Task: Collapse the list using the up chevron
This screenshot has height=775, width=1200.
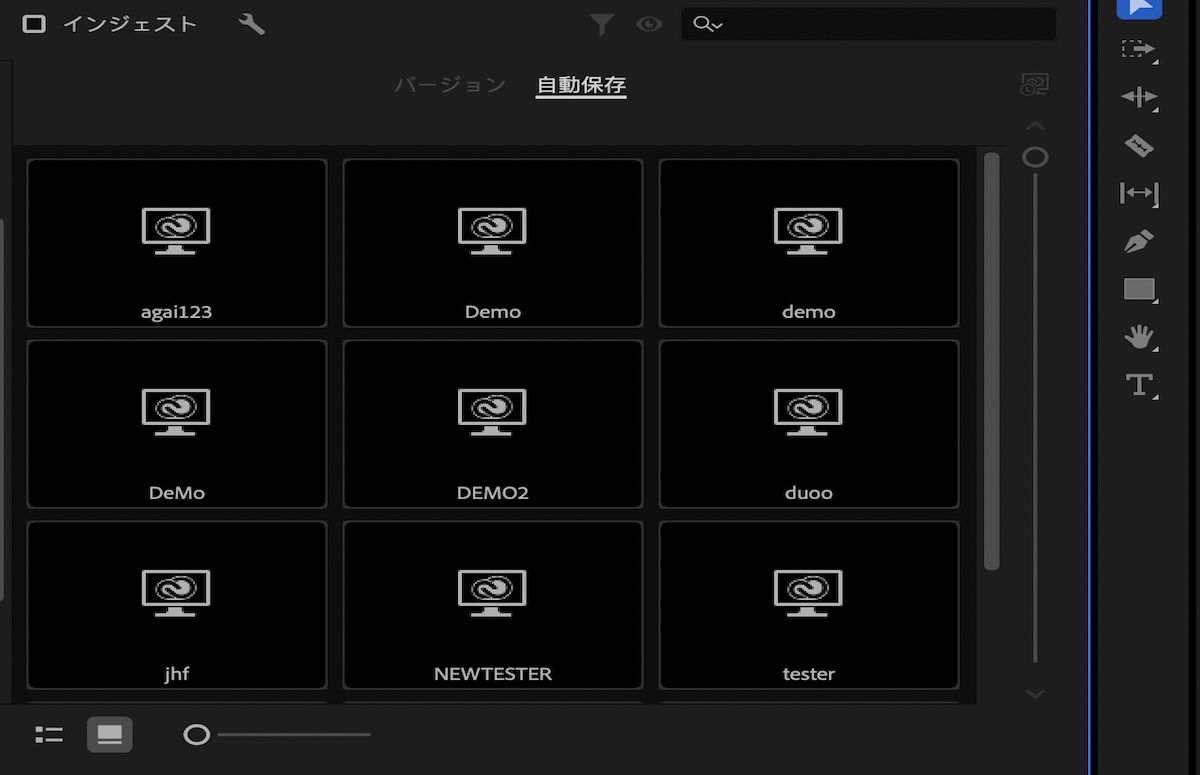Action: pyautogui.click(x=1035, y=125)
